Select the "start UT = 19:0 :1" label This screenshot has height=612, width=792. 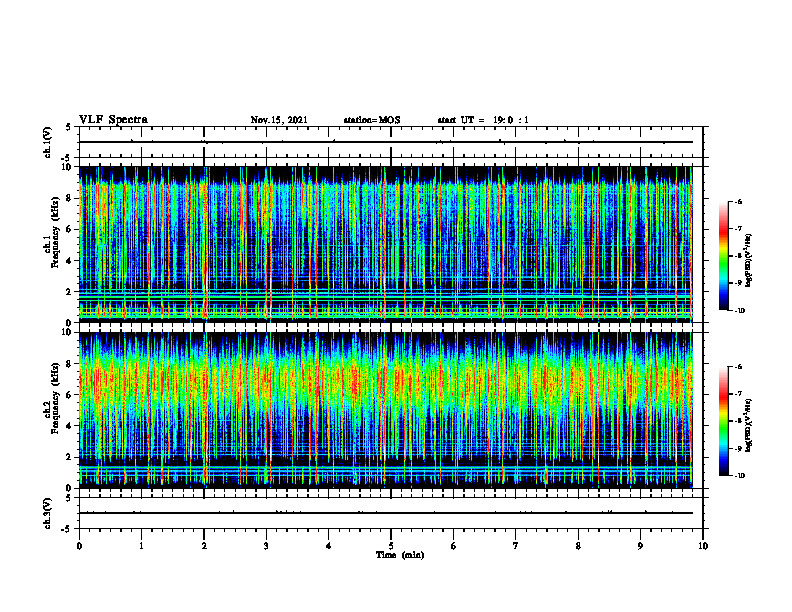483,120
